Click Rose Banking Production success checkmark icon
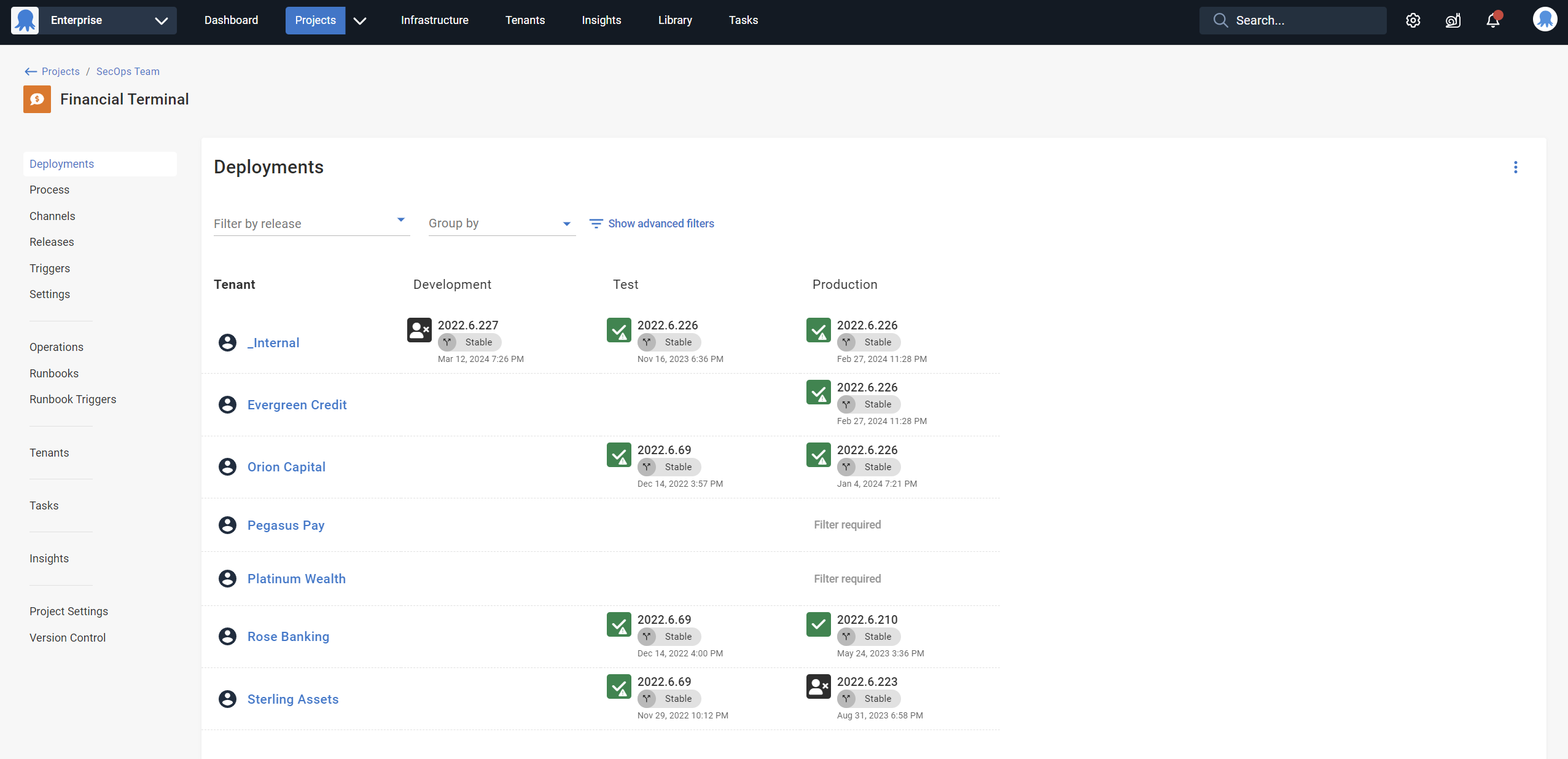1568x759 pixels. 818,624
